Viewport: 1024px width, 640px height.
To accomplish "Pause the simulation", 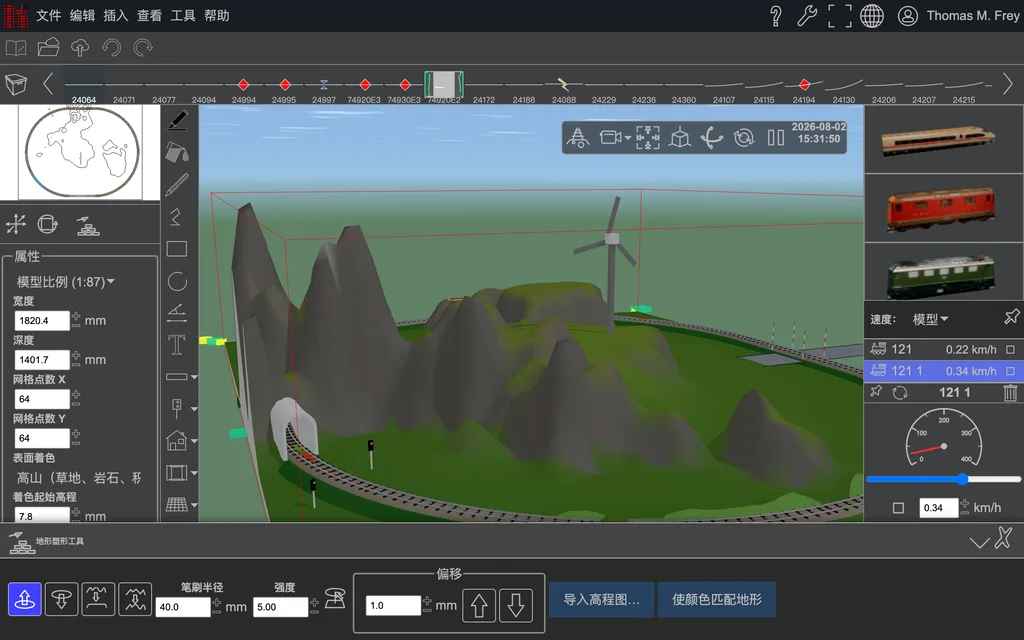I will coord(776,138).
